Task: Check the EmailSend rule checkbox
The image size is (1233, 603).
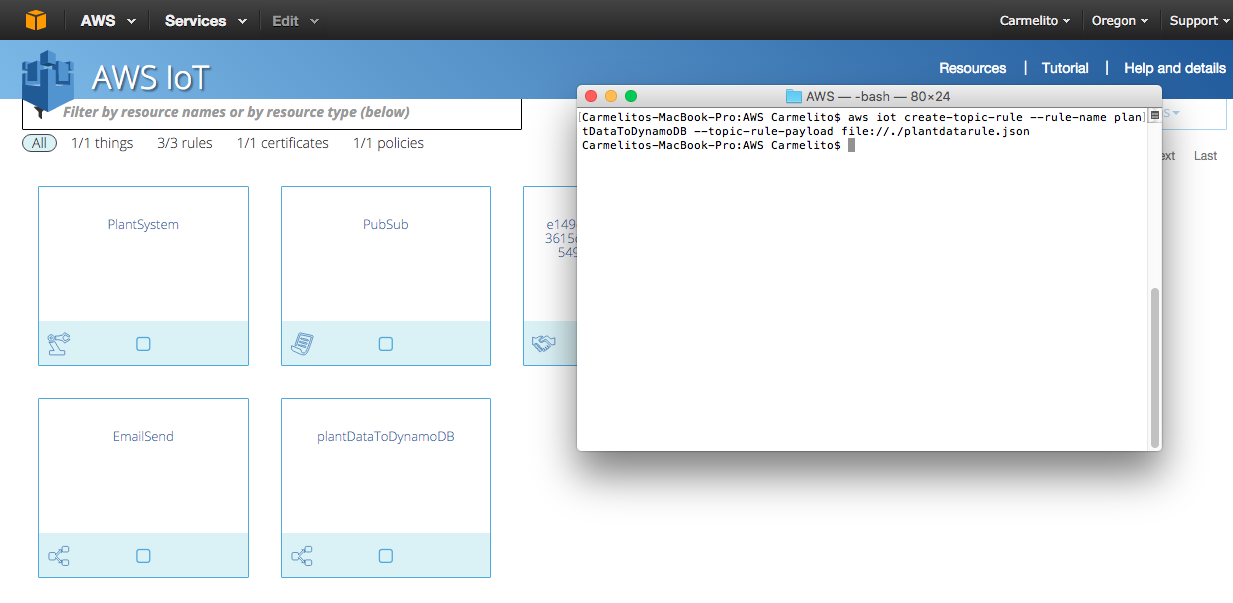Action: pyautogui.click(x=143, y=556)
